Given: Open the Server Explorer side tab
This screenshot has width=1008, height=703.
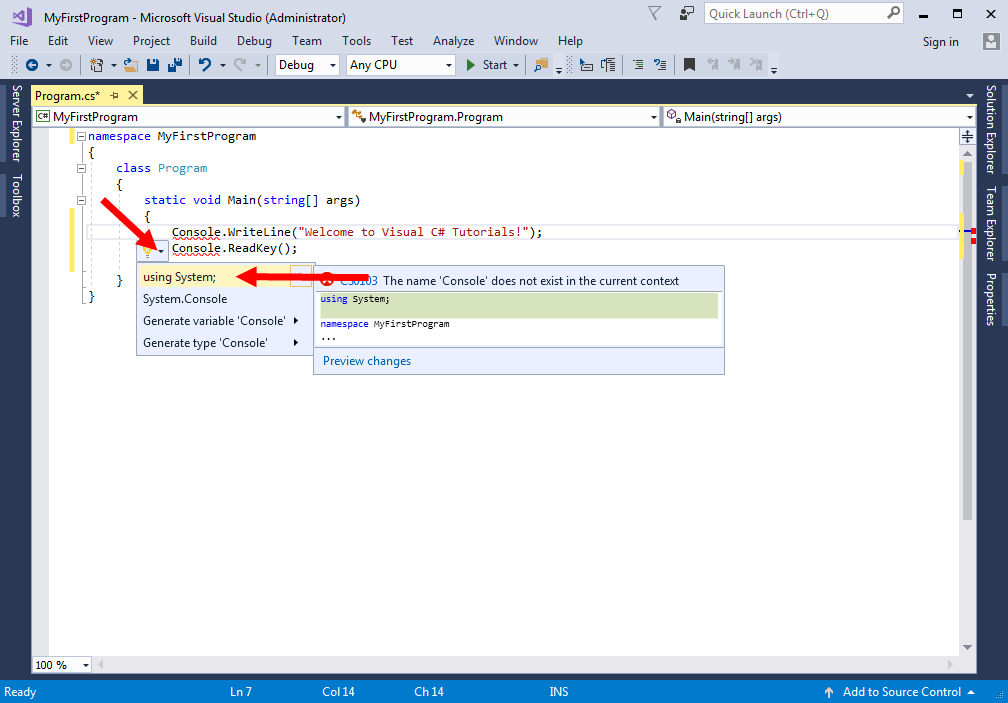Looking at the screenshot, I should [x=16, y=123].
